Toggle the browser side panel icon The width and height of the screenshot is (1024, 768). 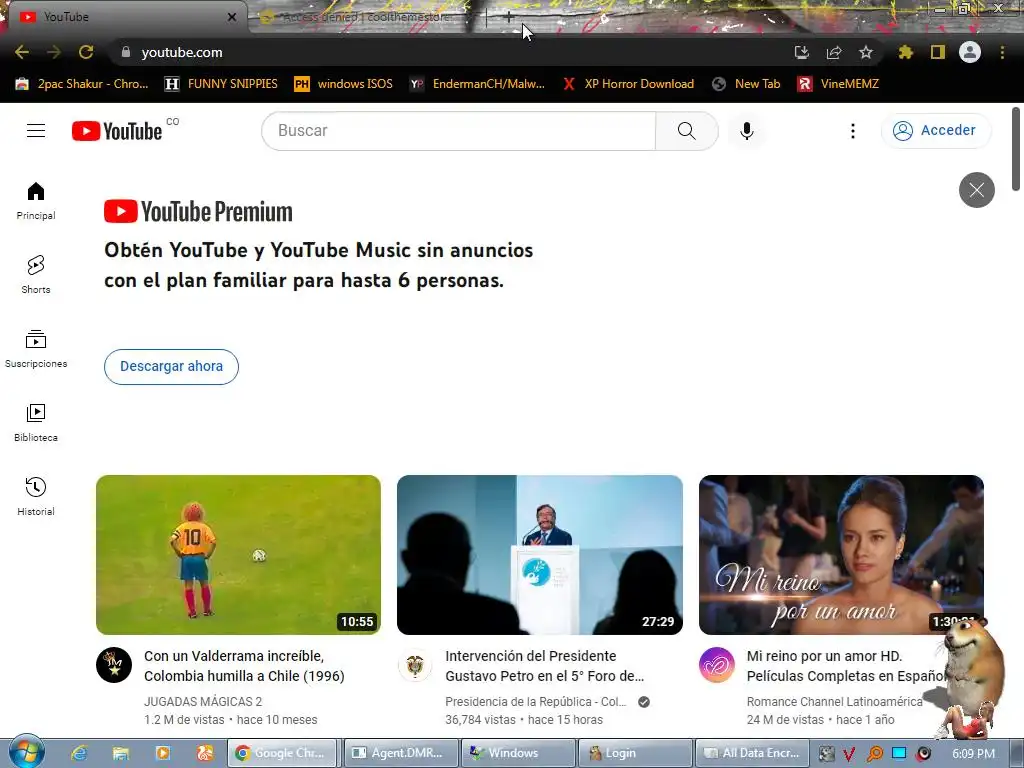[x=938, y=52]
